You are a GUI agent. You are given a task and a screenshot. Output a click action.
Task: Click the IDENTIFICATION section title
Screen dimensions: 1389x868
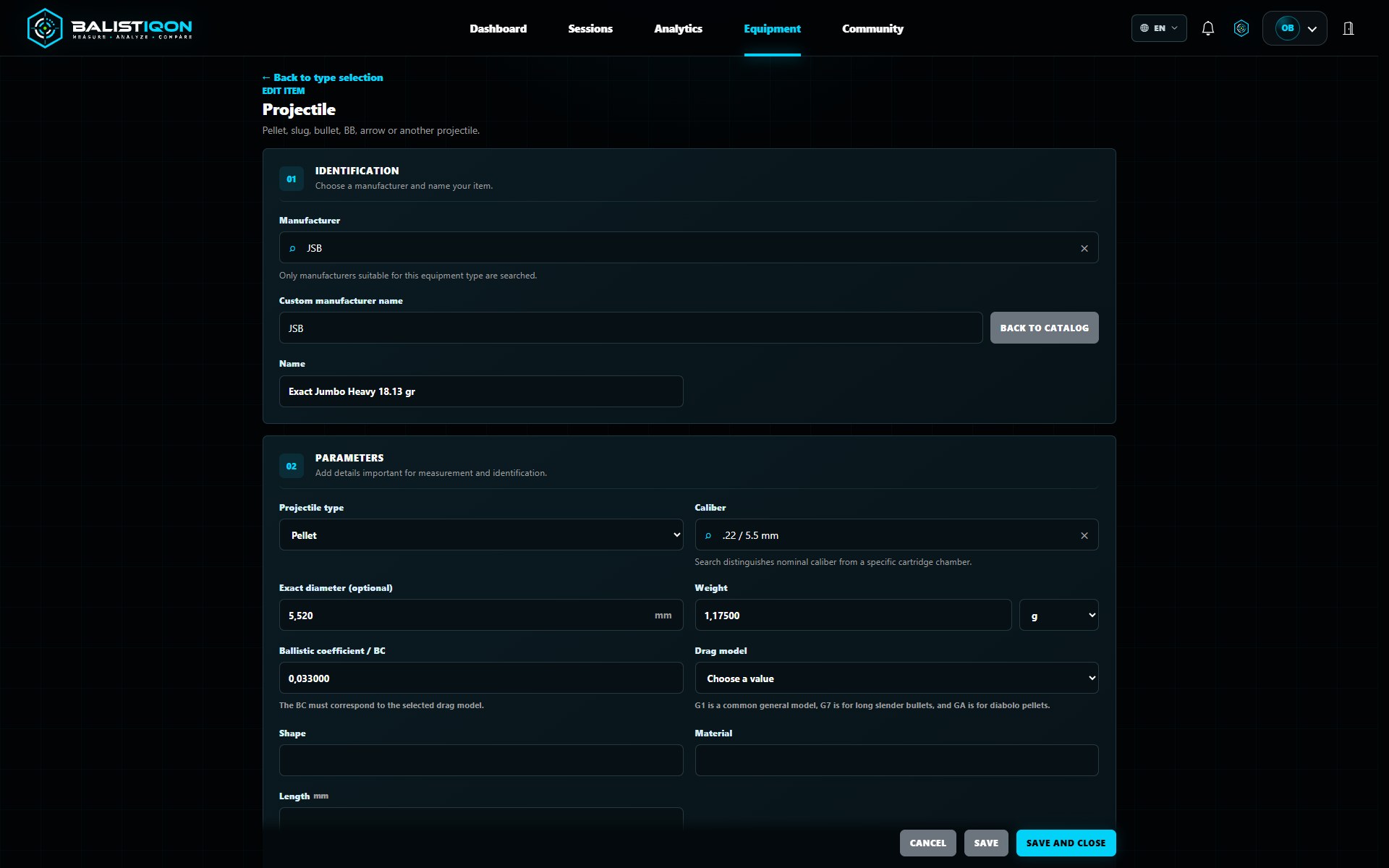(357, 171)
